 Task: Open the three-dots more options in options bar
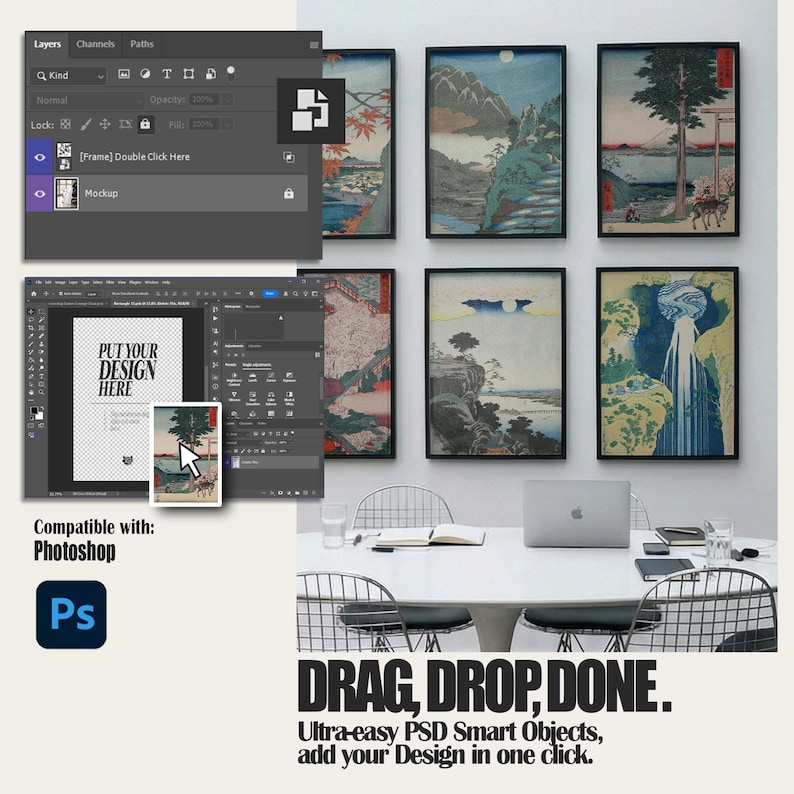[x=238, y=293]
